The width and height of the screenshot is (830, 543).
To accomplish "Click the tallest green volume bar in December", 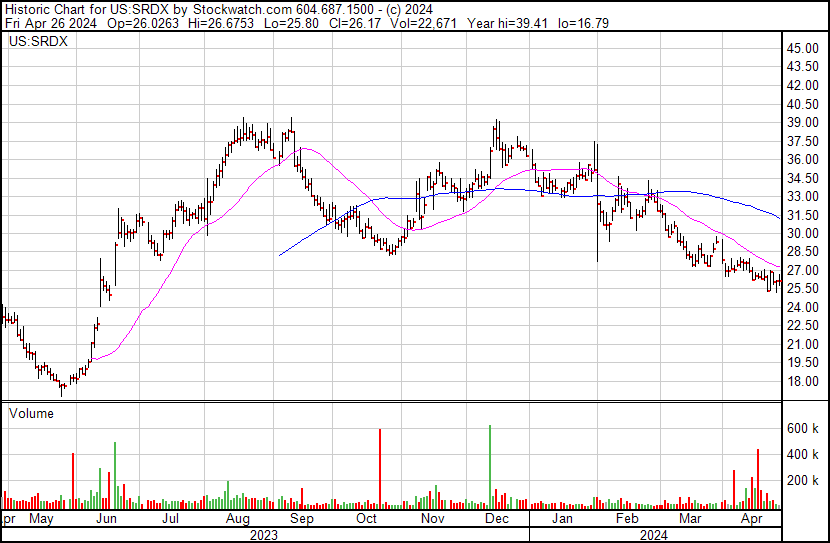I will 490,467.
